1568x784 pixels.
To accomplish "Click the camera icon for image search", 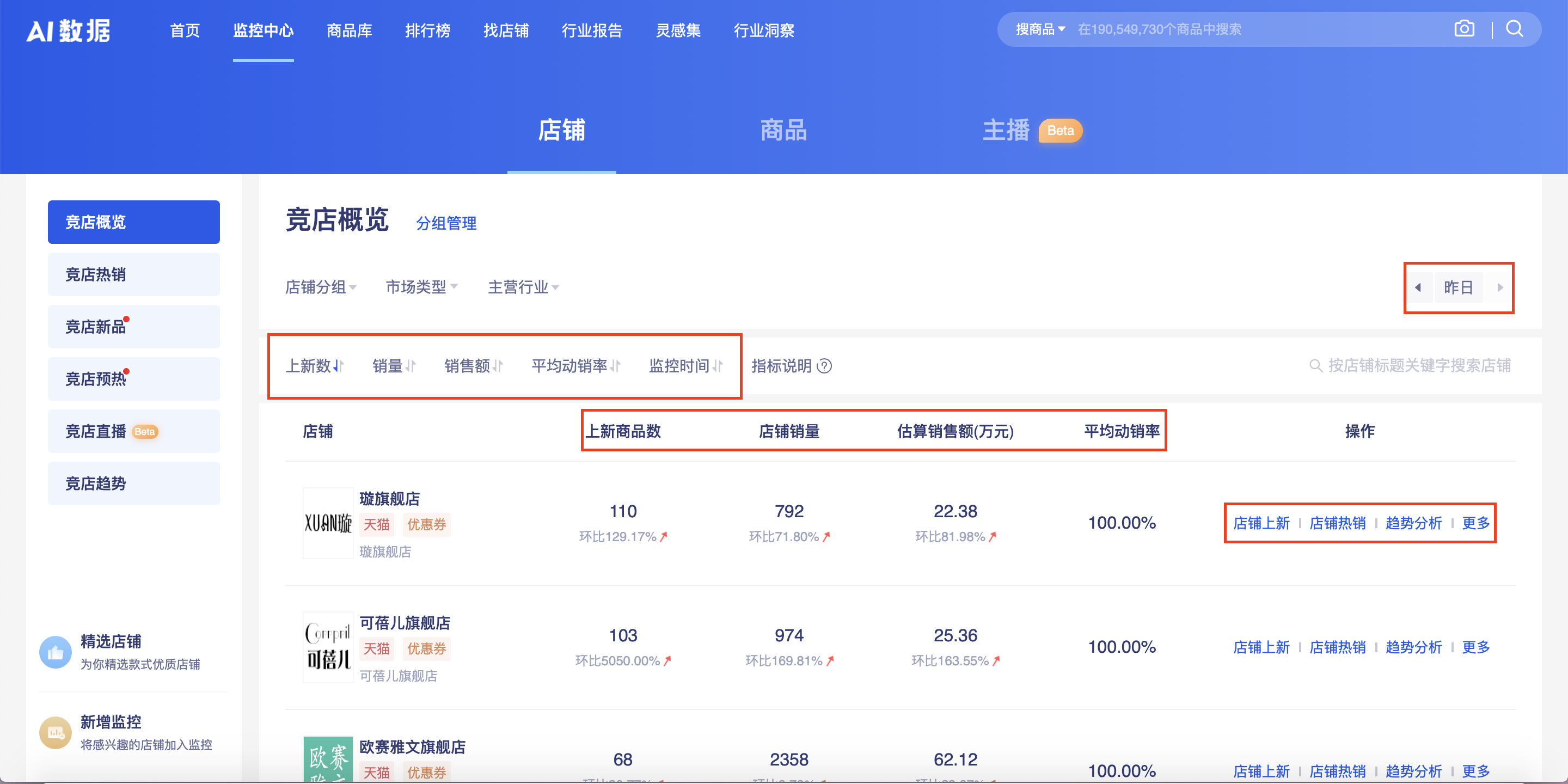I will [1465, 28].
